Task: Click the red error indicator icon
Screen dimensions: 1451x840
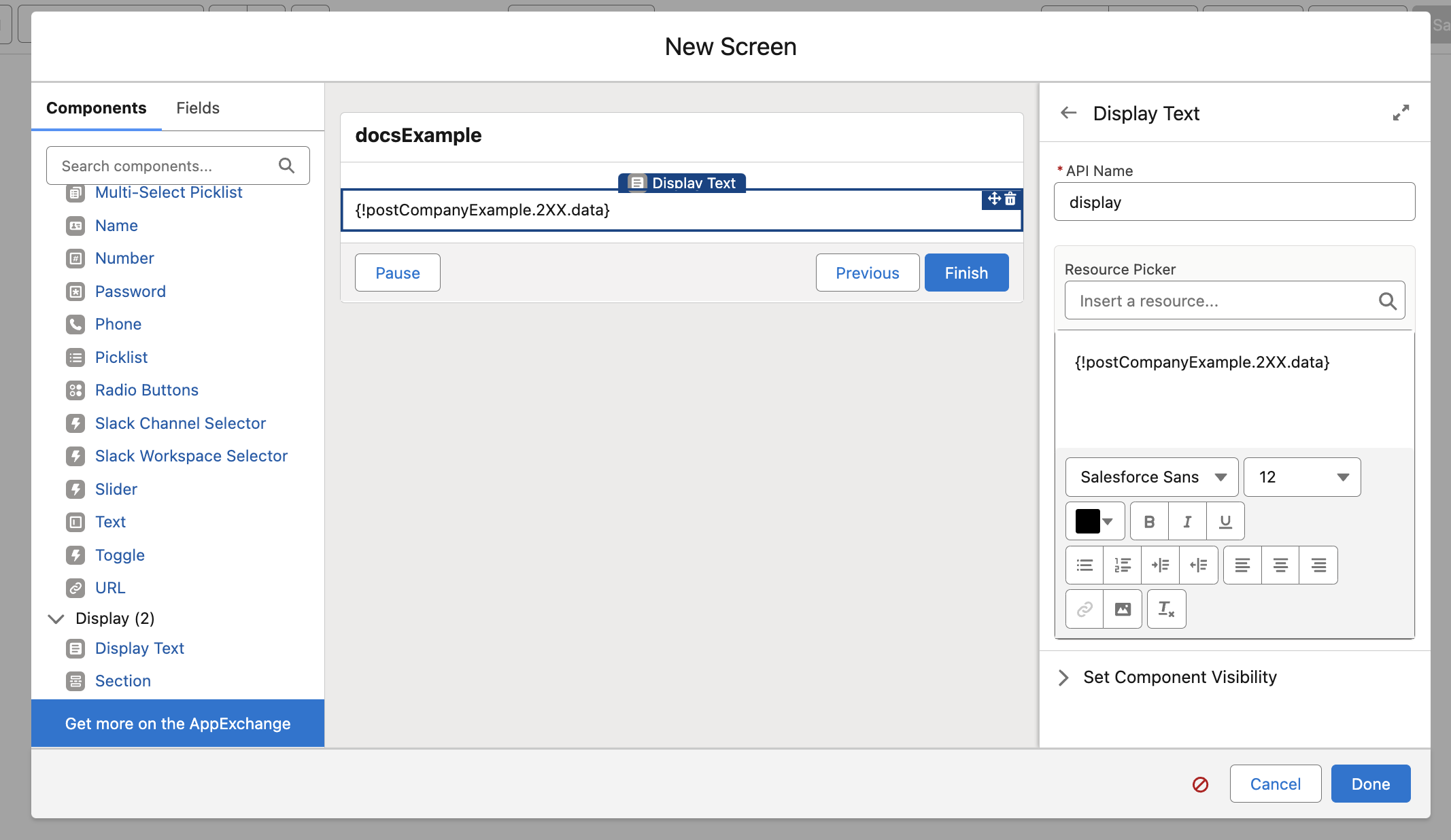Action: click(1200, 784)
